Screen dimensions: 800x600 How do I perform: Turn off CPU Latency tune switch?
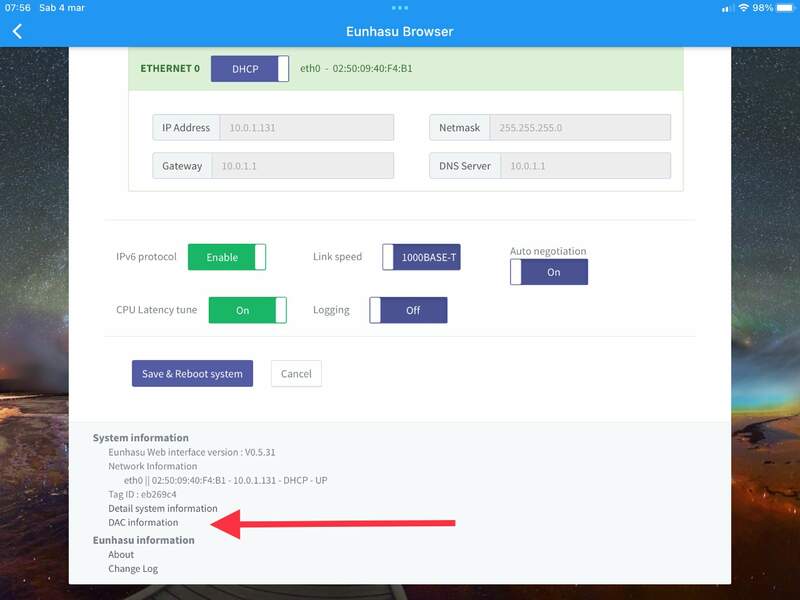click(247, 310)
